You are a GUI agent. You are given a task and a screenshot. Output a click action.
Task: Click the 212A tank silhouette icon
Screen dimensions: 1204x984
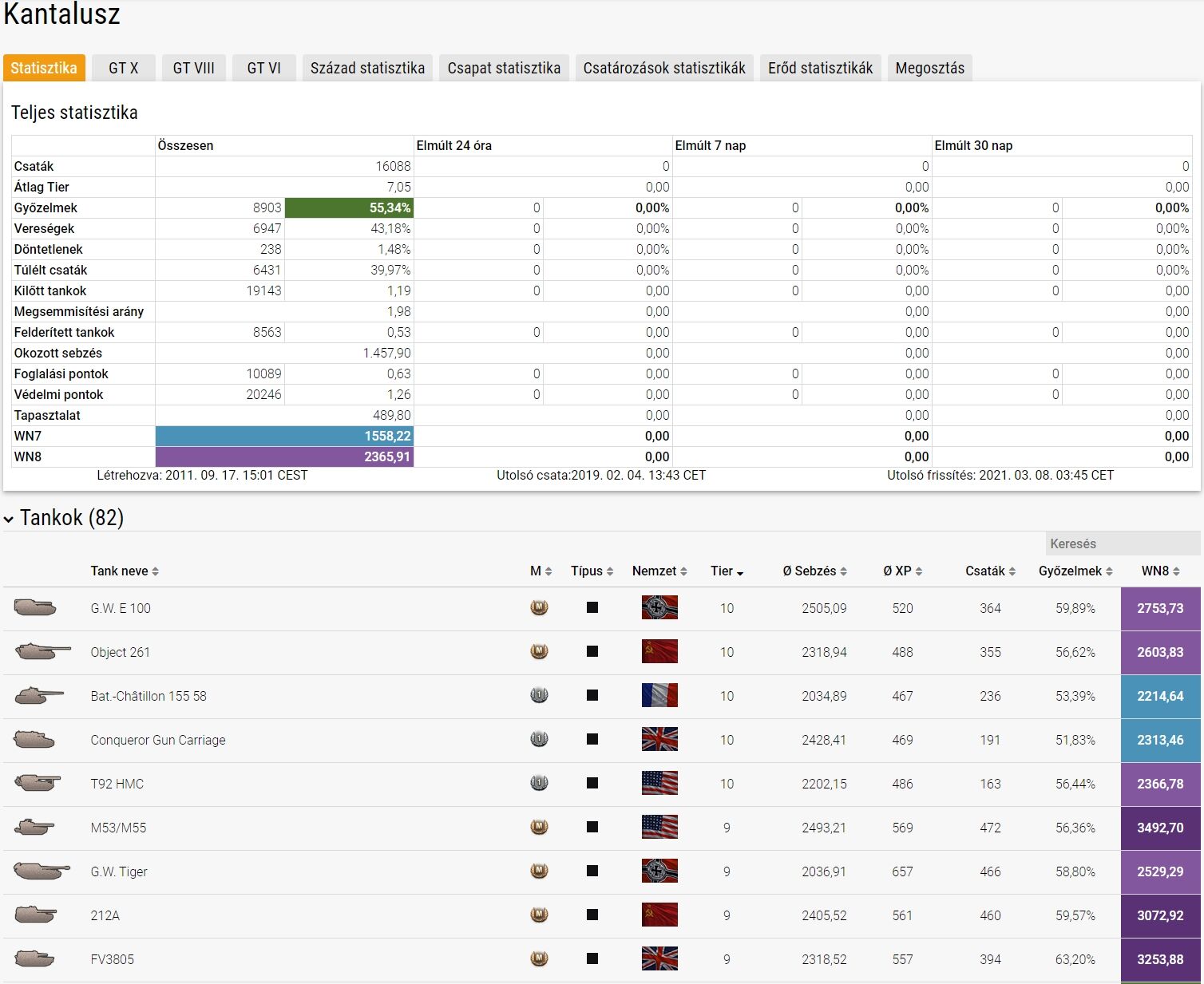pos(36,915)
